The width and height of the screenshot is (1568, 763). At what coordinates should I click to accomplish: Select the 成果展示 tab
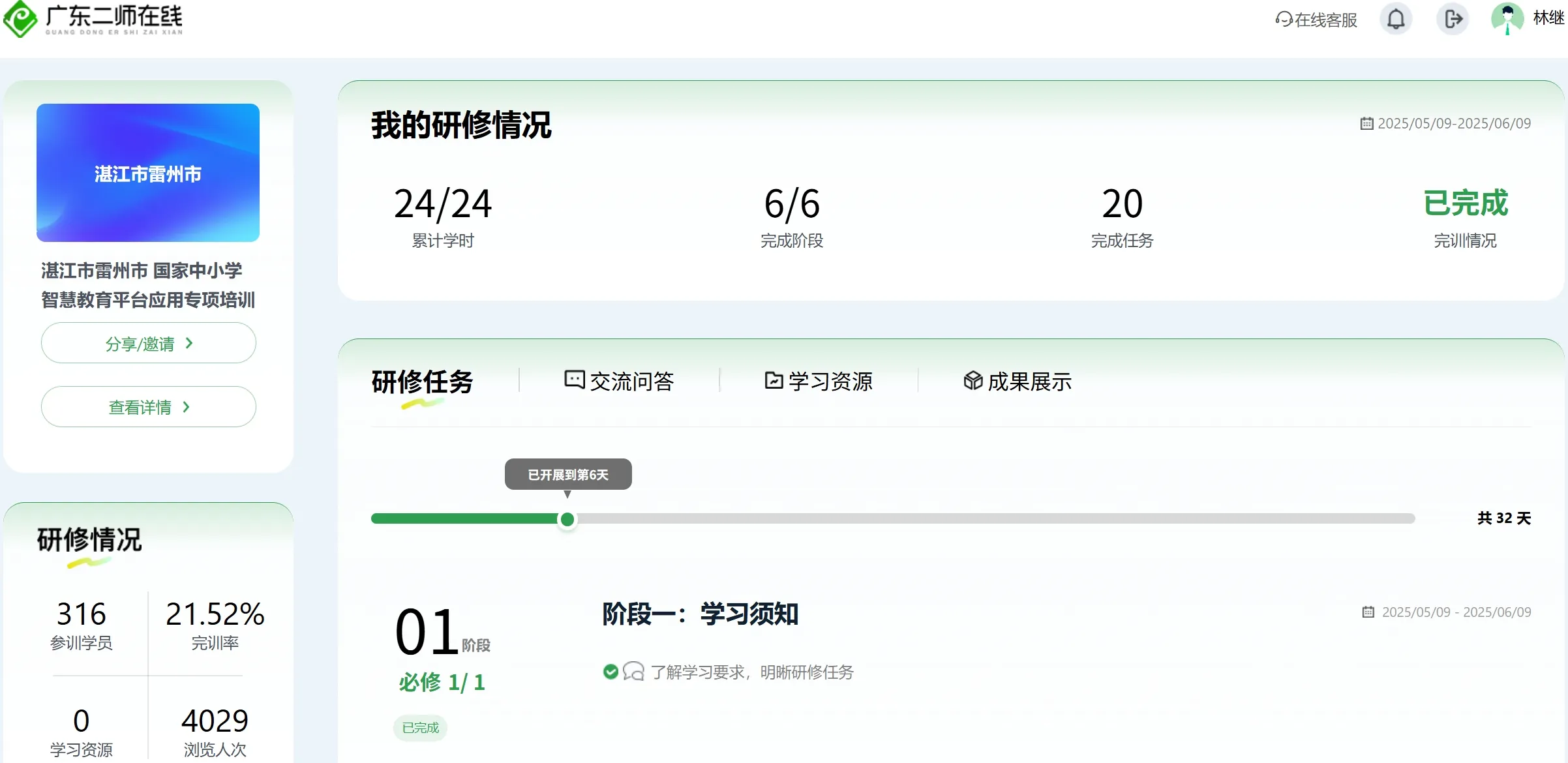[1018, 381]
